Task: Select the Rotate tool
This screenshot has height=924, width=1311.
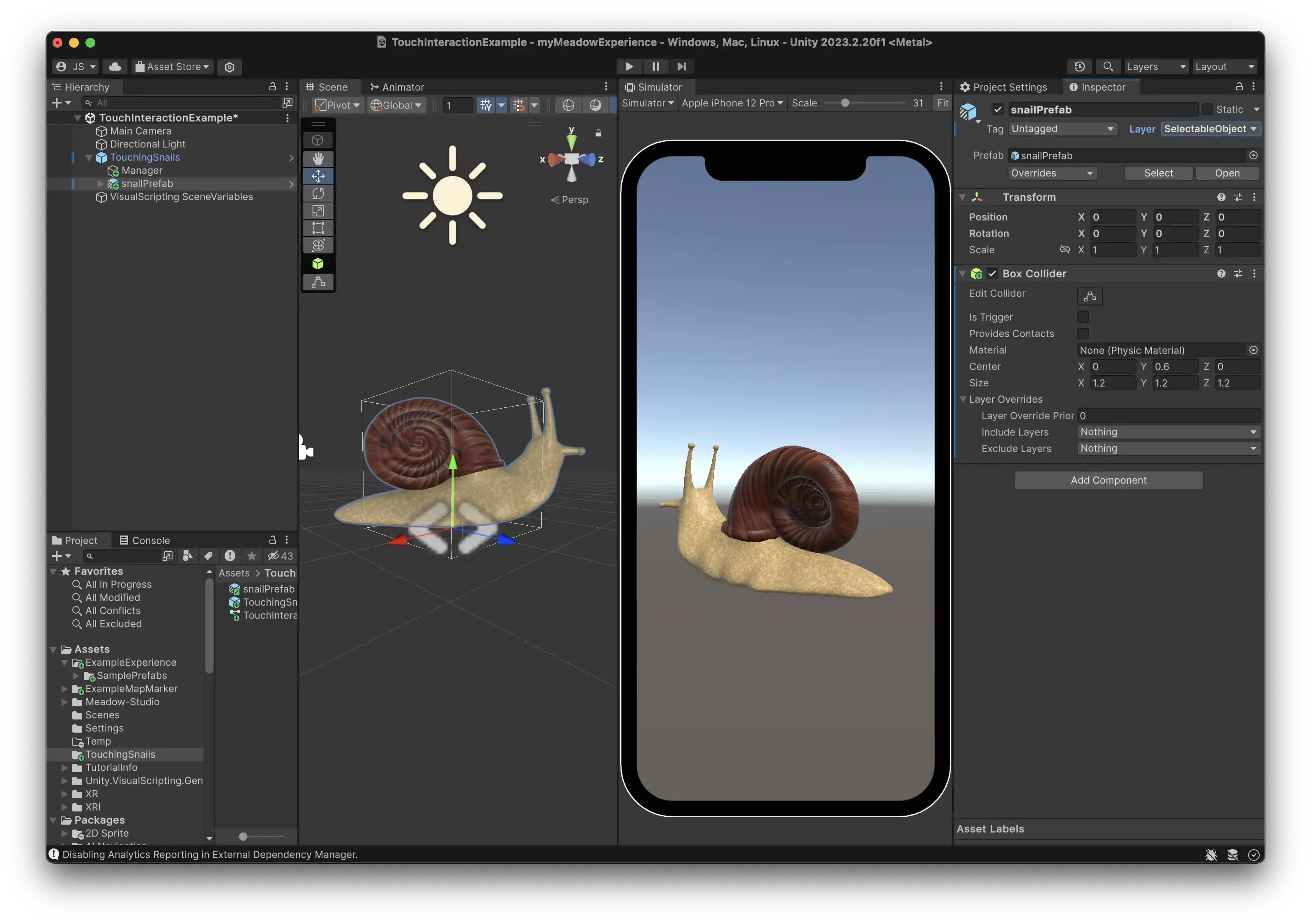Action: pos(318,193)
